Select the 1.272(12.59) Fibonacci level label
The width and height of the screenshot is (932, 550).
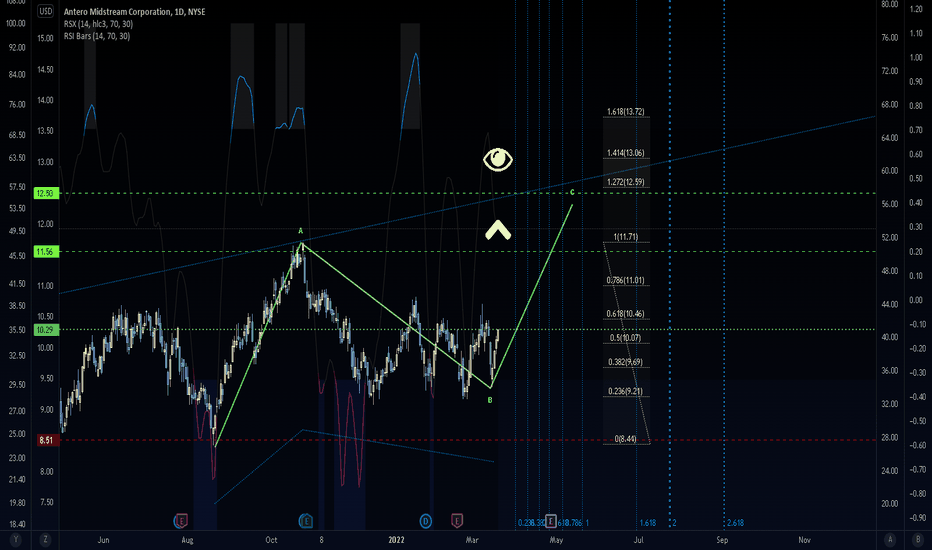pos(625,182)
